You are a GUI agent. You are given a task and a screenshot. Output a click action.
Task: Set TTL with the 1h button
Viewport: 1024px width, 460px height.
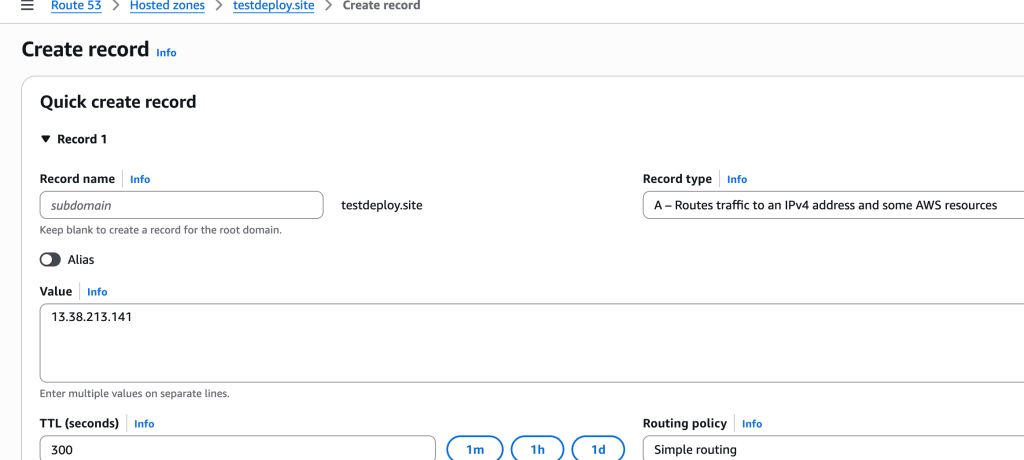537,449
